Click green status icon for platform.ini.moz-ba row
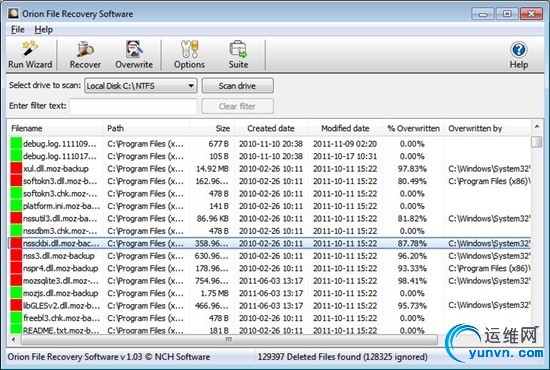 click(x=16, y=206)
